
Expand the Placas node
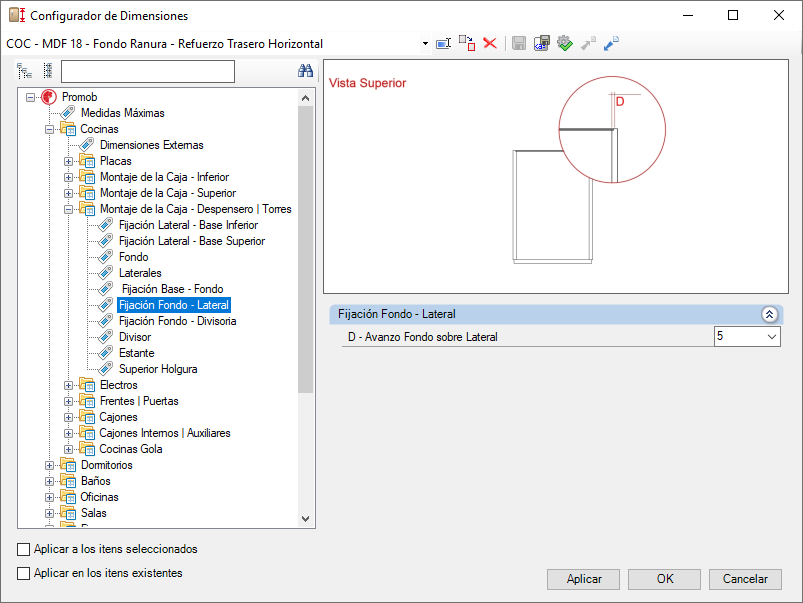68,161
